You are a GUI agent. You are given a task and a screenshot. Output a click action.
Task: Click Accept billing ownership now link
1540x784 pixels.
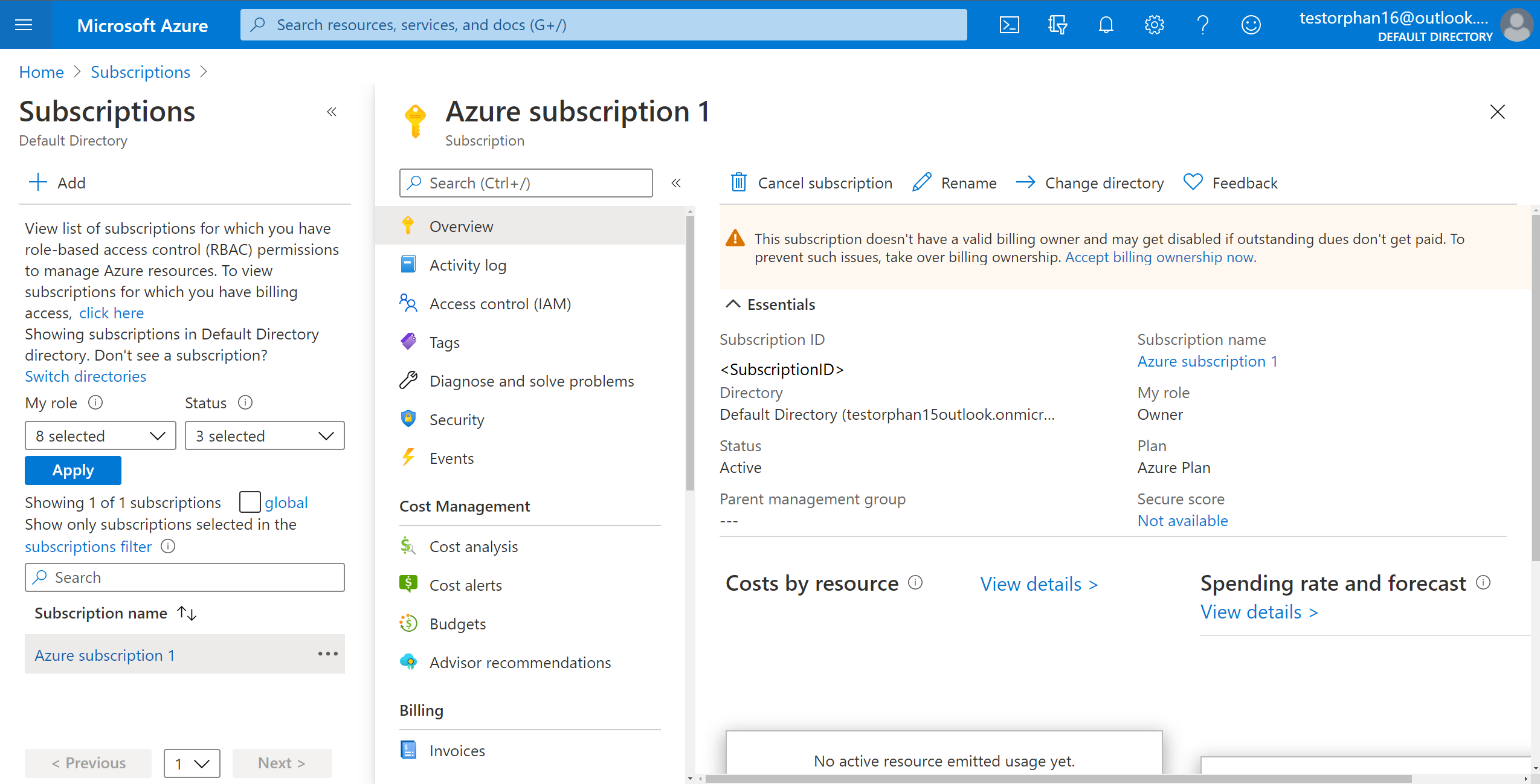point(1160,257)
